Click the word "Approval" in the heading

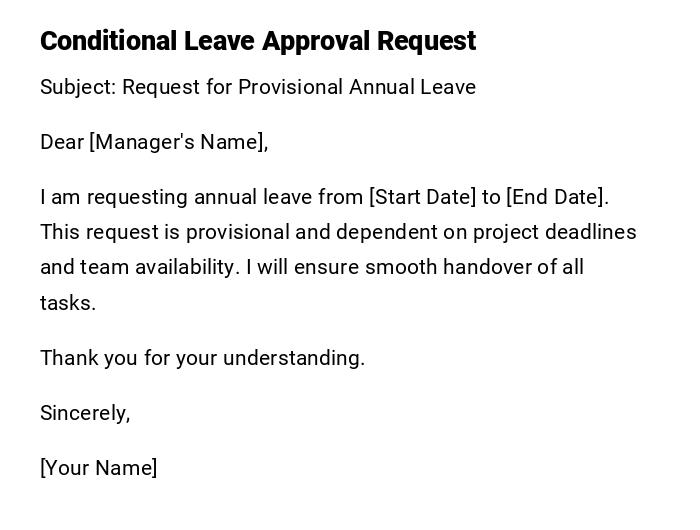(314, 41)
